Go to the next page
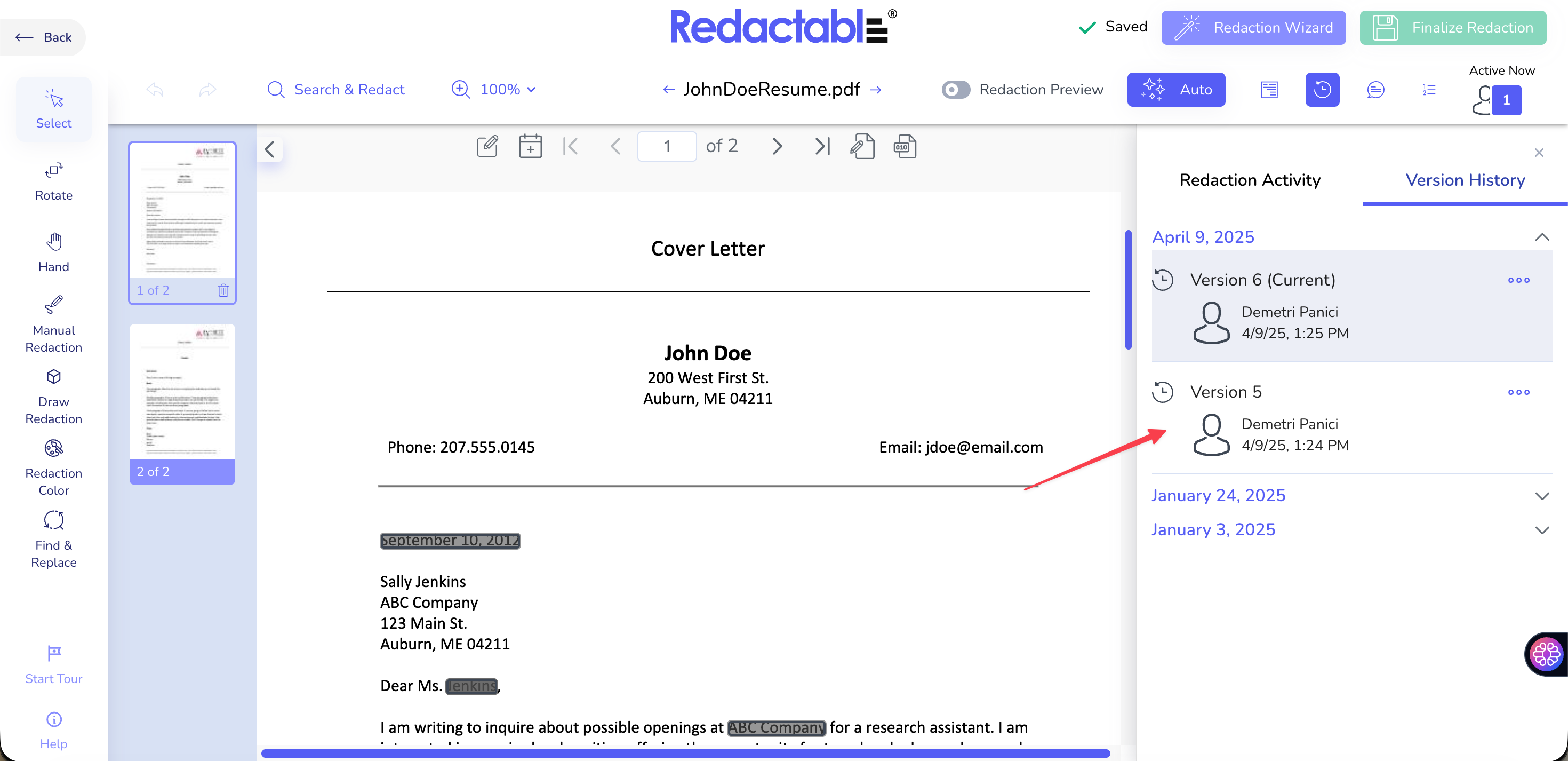Viewport: 1568px width, 761px height. [777, 146]
